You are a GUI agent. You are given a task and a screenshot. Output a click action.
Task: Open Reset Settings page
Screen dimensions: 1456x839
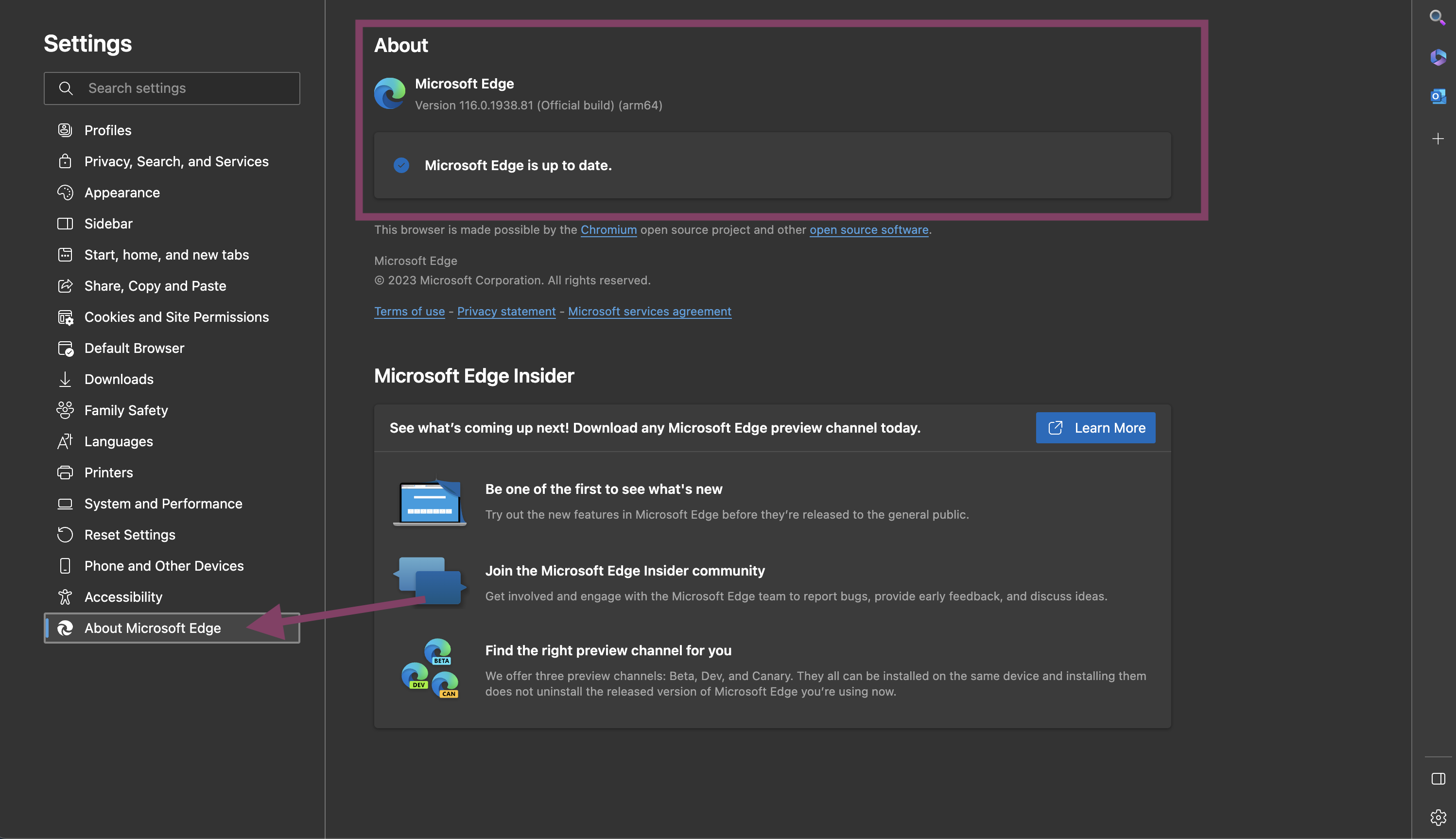(x=172, y=535)
